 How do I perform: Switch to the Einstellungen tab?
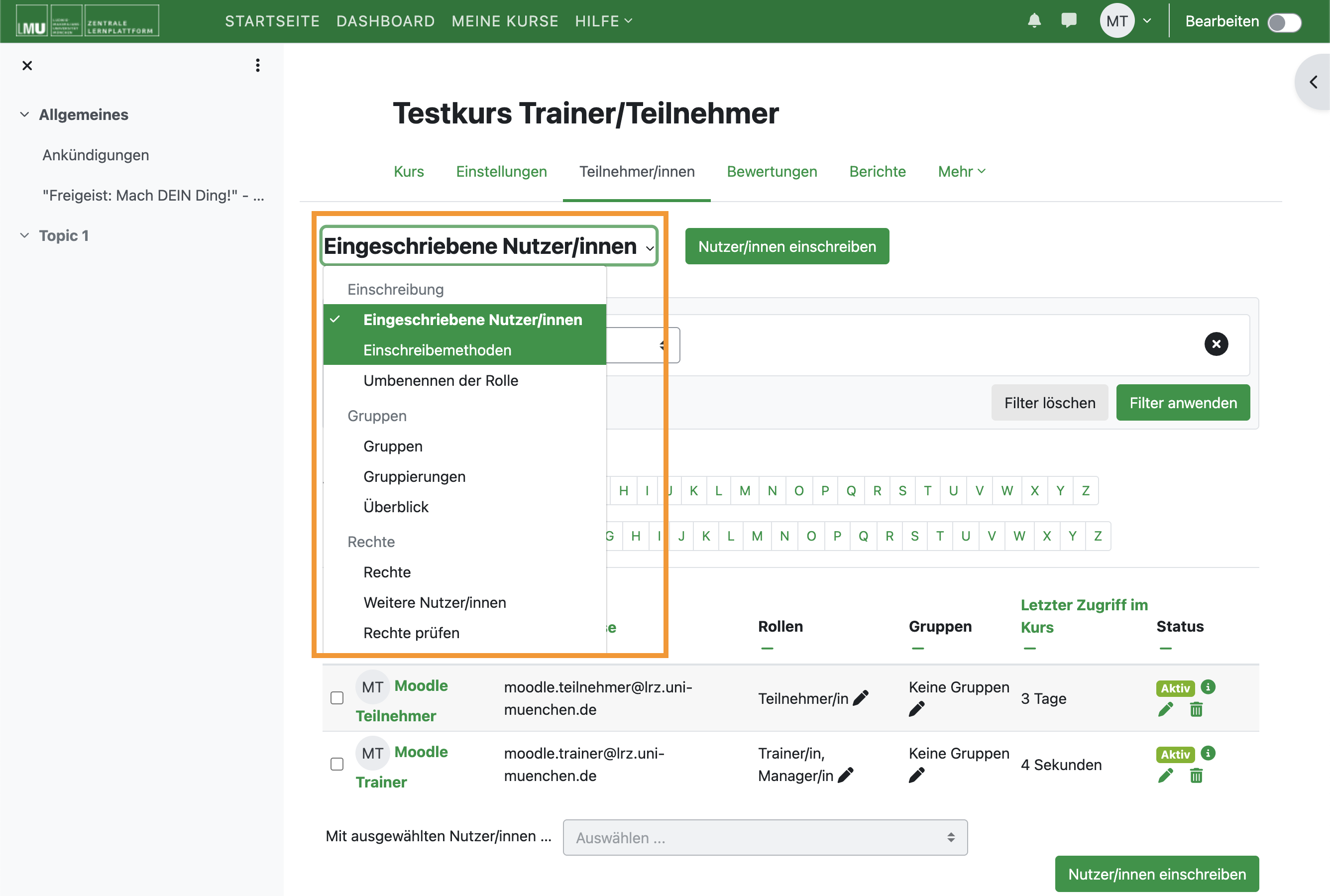501,171
